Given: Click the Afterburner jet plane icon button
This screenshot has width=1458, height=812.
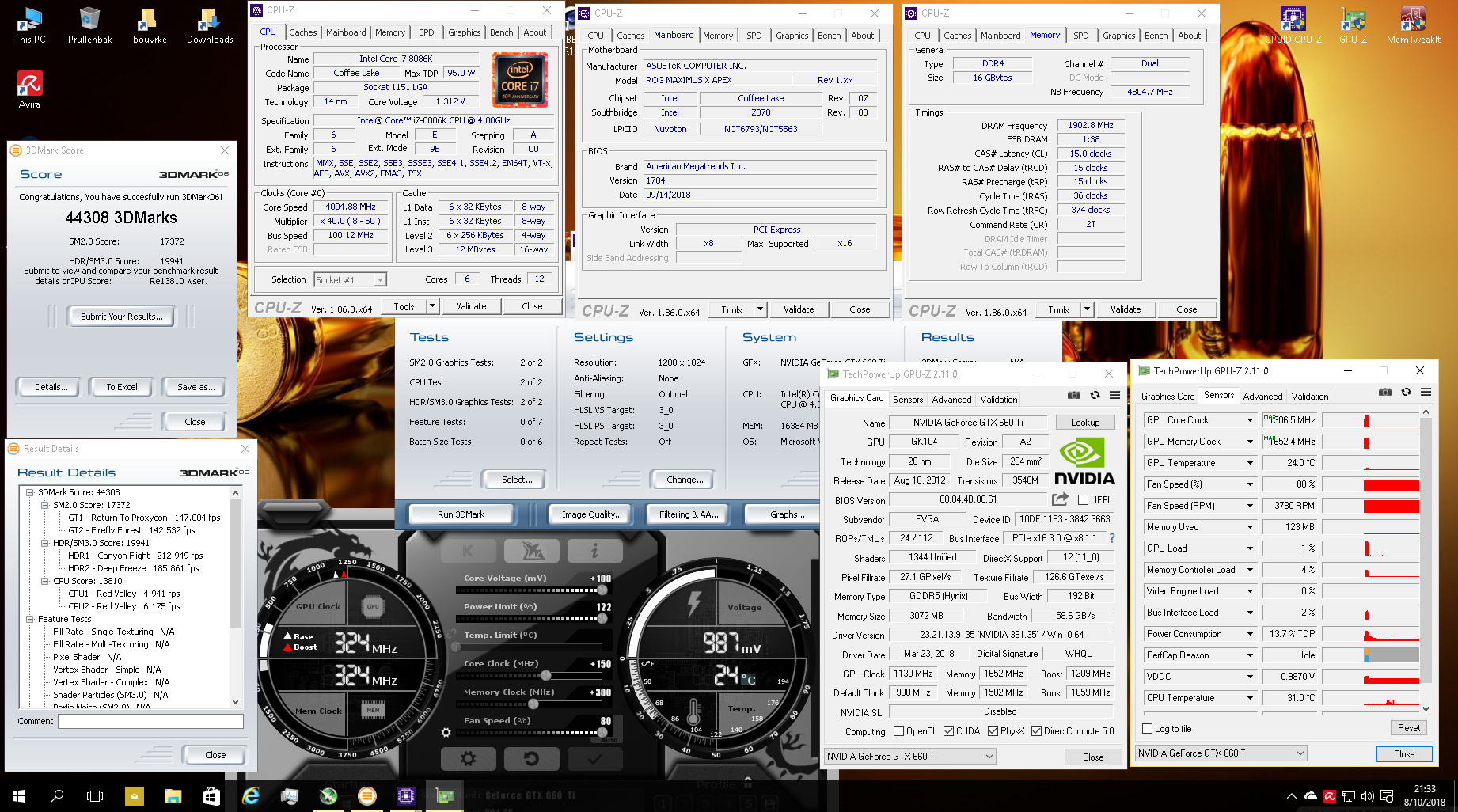Looking at the screenshot, I should click(x=530, y=551).
